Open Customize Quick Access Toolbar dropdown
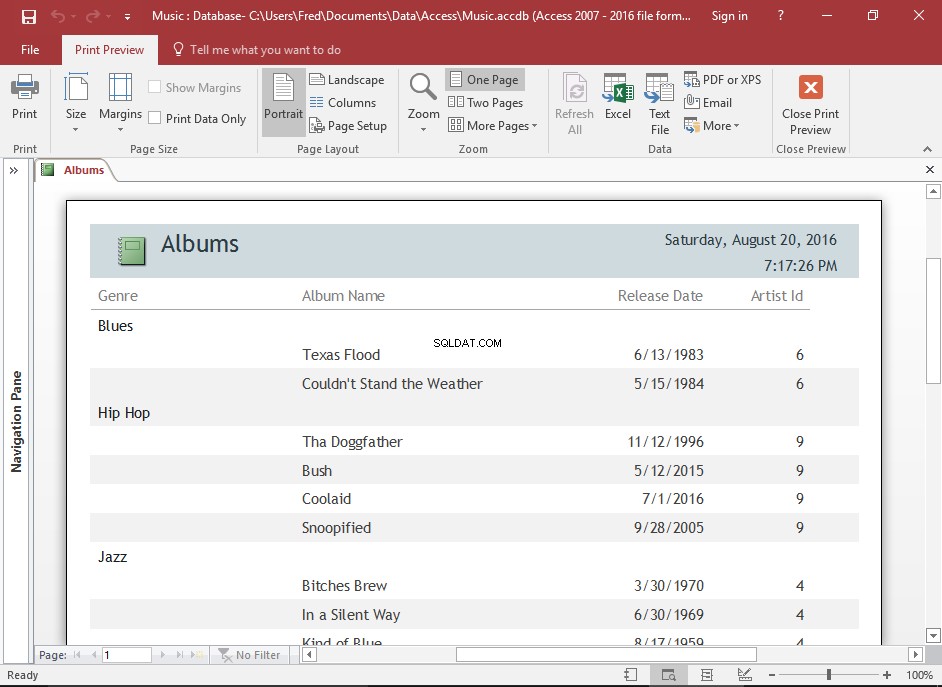The width and height of the screenshot is (942, 687). [x=127, y=17]
